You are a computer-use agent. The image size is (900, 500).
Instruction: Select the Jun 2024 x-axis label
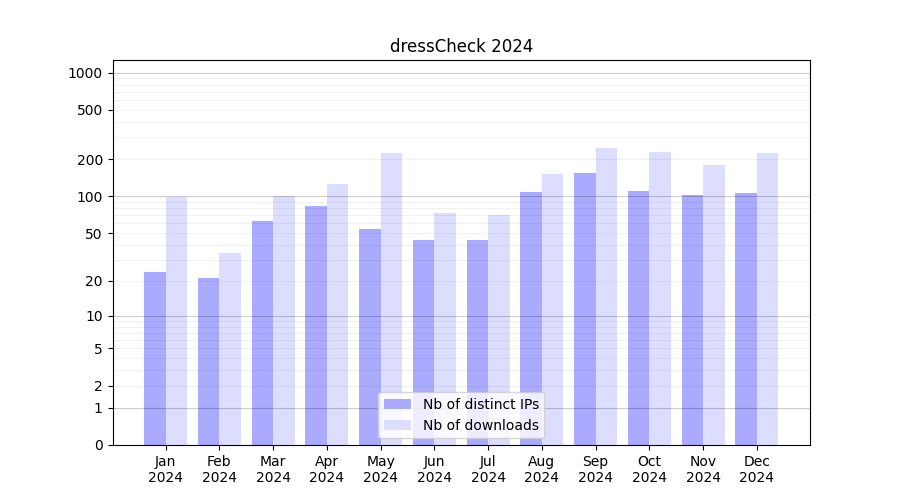[x=434, y=469]
